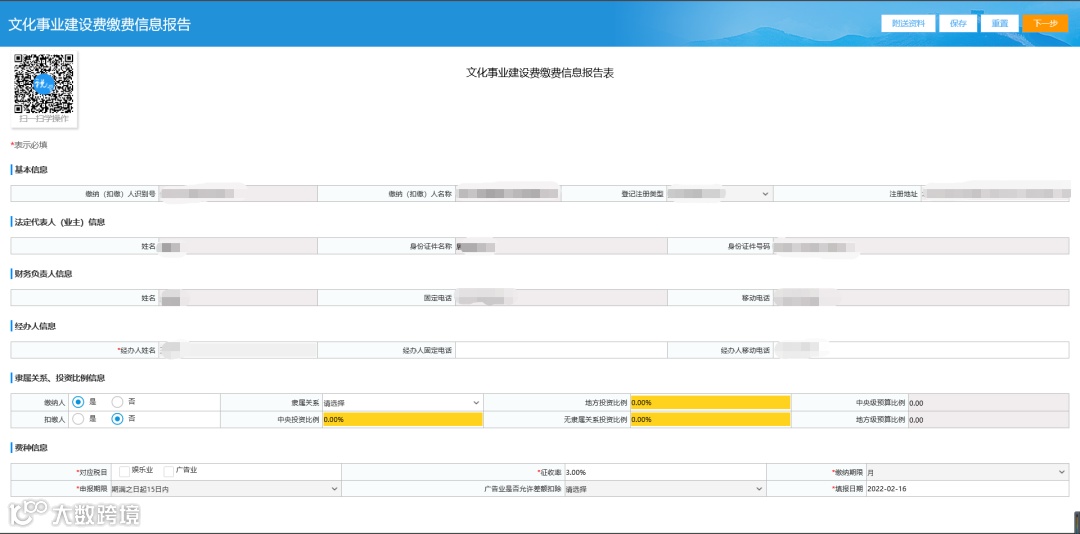The width and height of the screenshot is (1080, 534).
Task: Click the 注册地址 field
Action: click(996, 194)
